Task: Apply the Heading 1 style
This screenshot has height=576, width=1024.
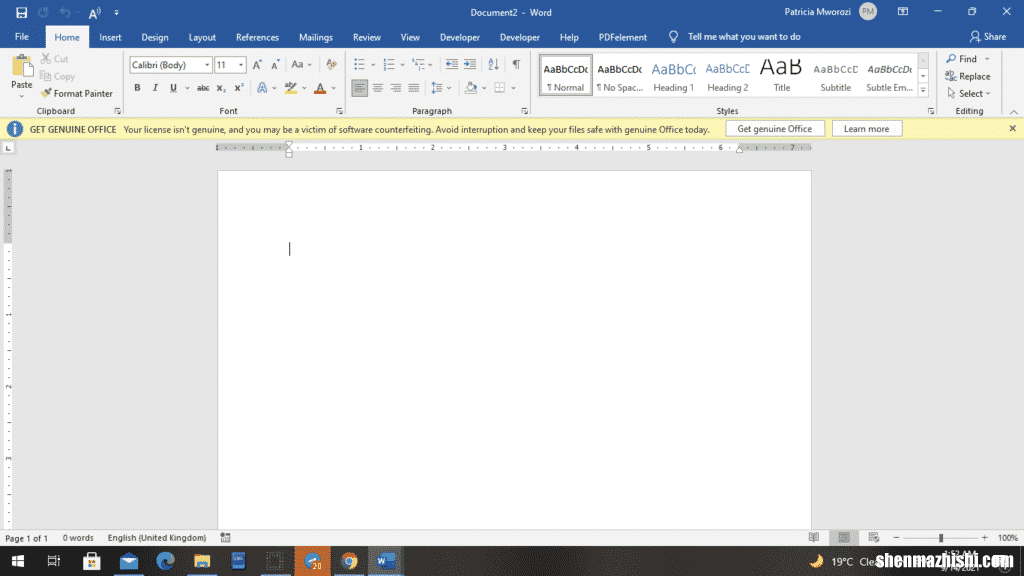Action: click(x=673, y=76)
